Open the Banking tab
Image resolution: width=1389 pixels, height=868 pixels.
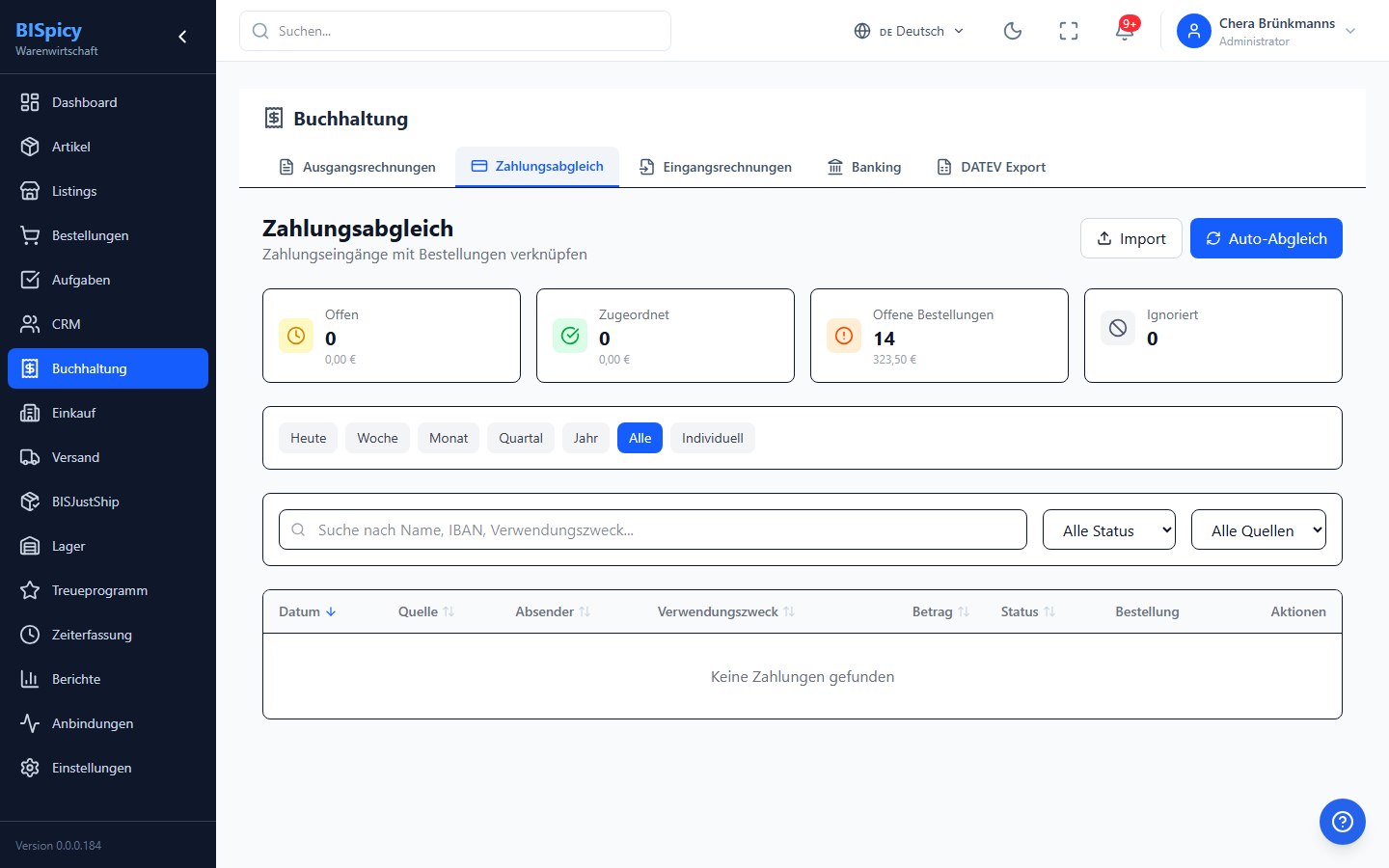pyautogui.click(x=864, y=167)
